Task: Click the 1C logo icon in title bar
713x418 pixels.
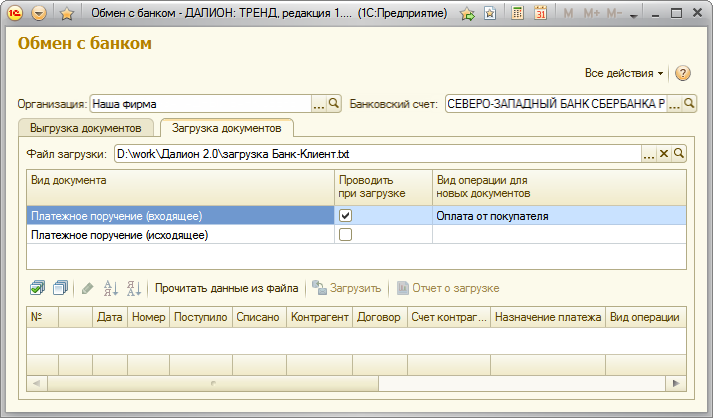Action: 15,13
